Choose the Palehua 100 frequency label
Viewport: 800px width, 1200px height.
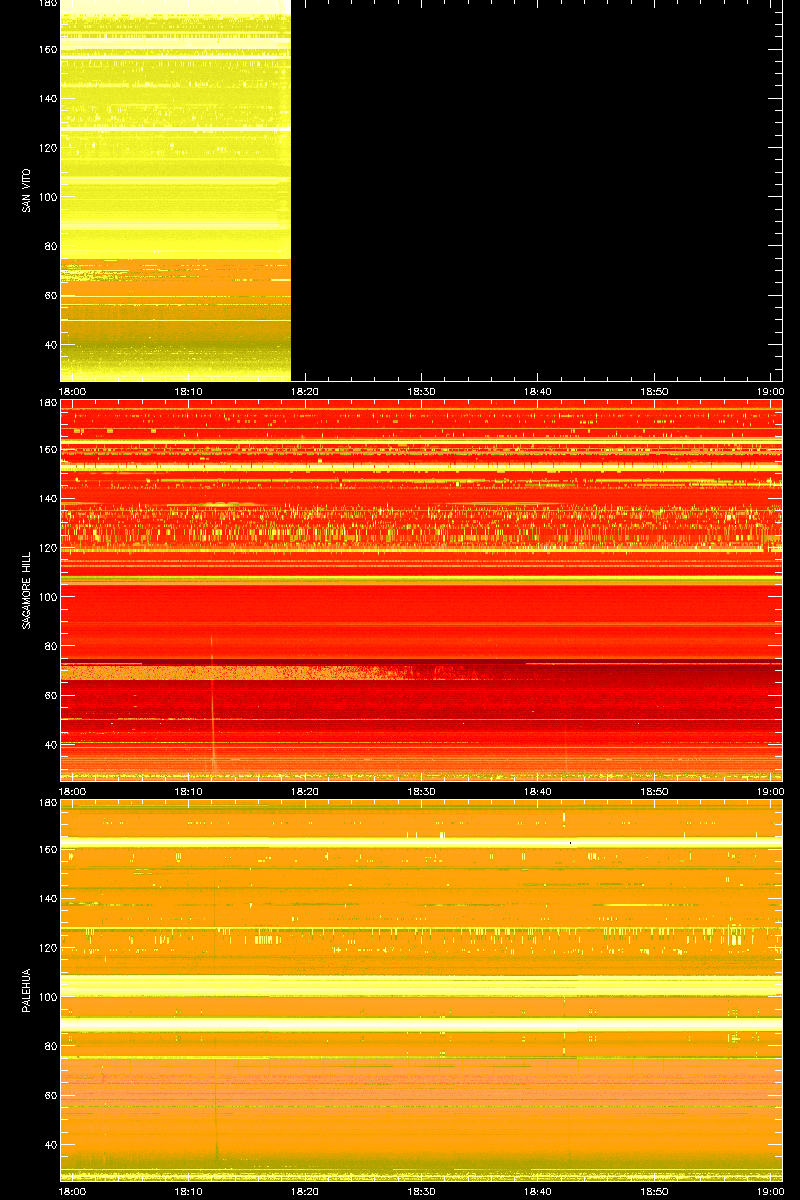point(47,996)
